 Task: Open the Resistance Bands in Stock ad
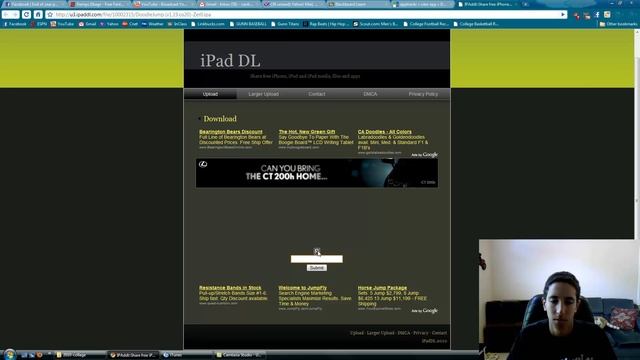point(230,288)
